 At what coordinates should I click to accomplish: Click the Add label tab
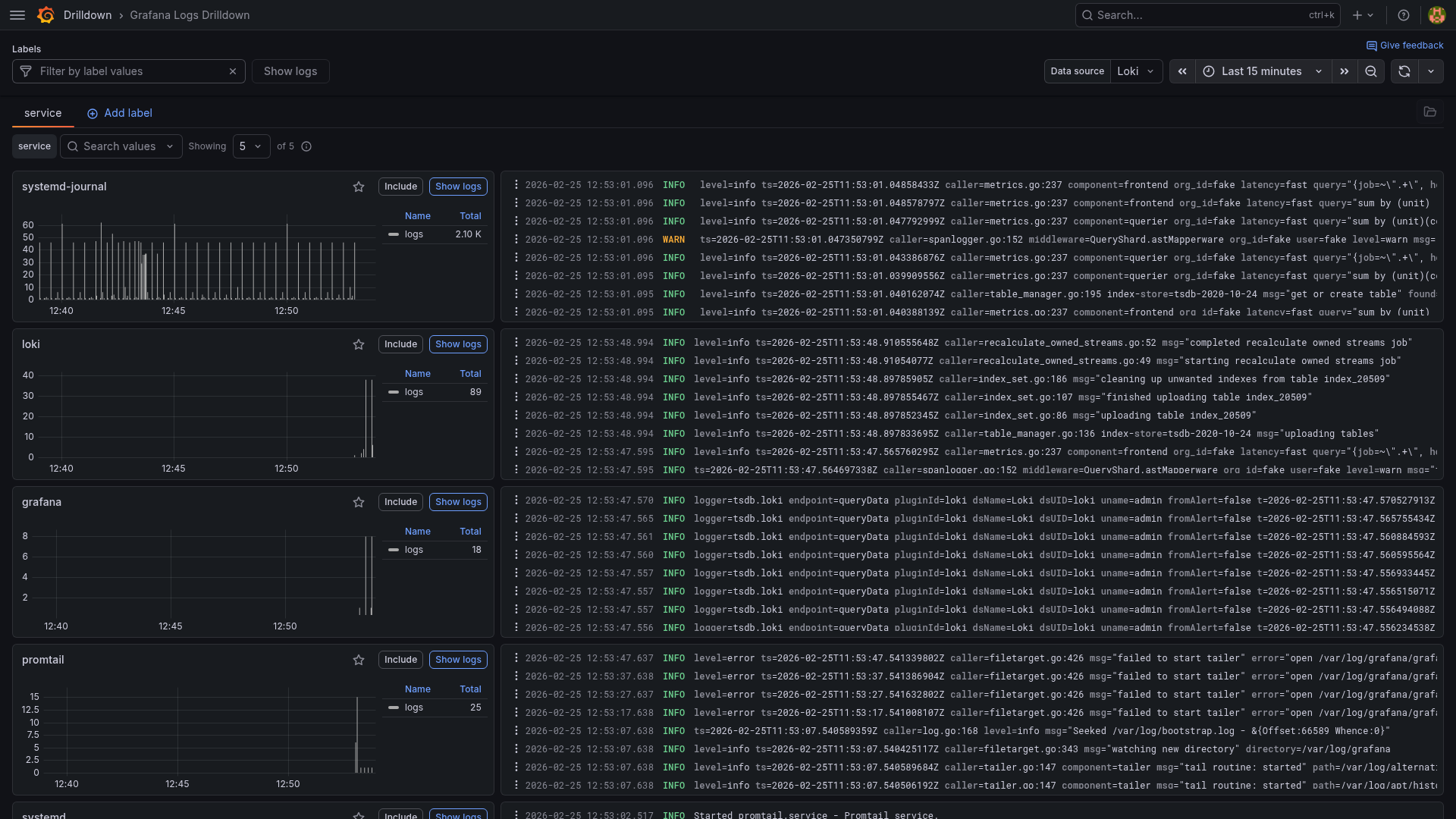(120, 113)
